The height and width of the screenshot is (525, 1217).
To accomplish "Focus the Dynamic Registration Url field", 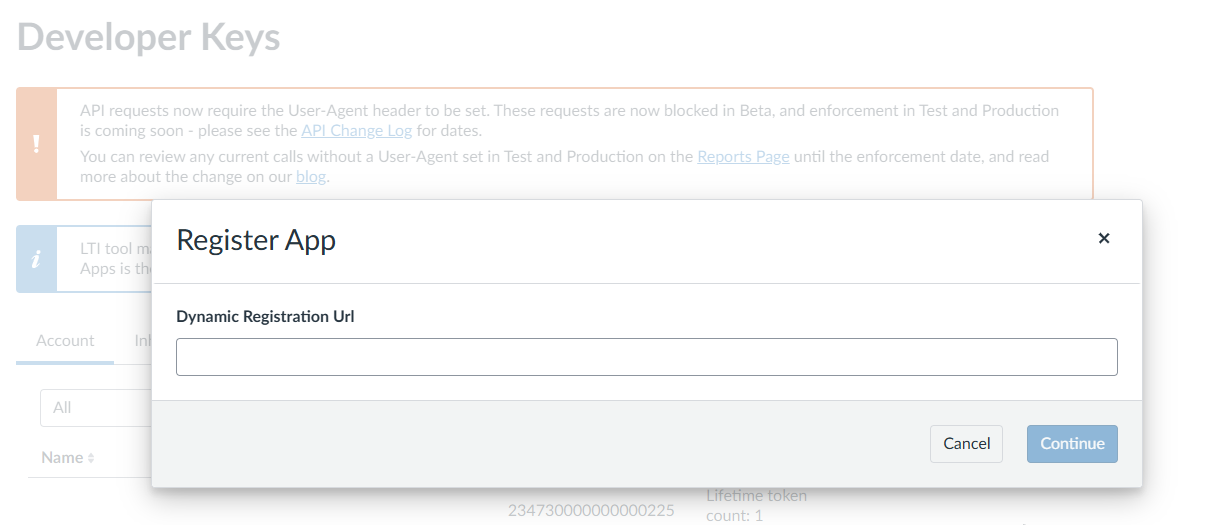I will pyautogui.click(x=646, y=357).
